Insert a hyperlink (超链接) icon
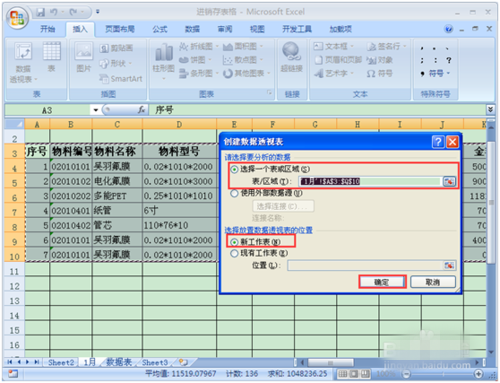 (x=291, y=57)
